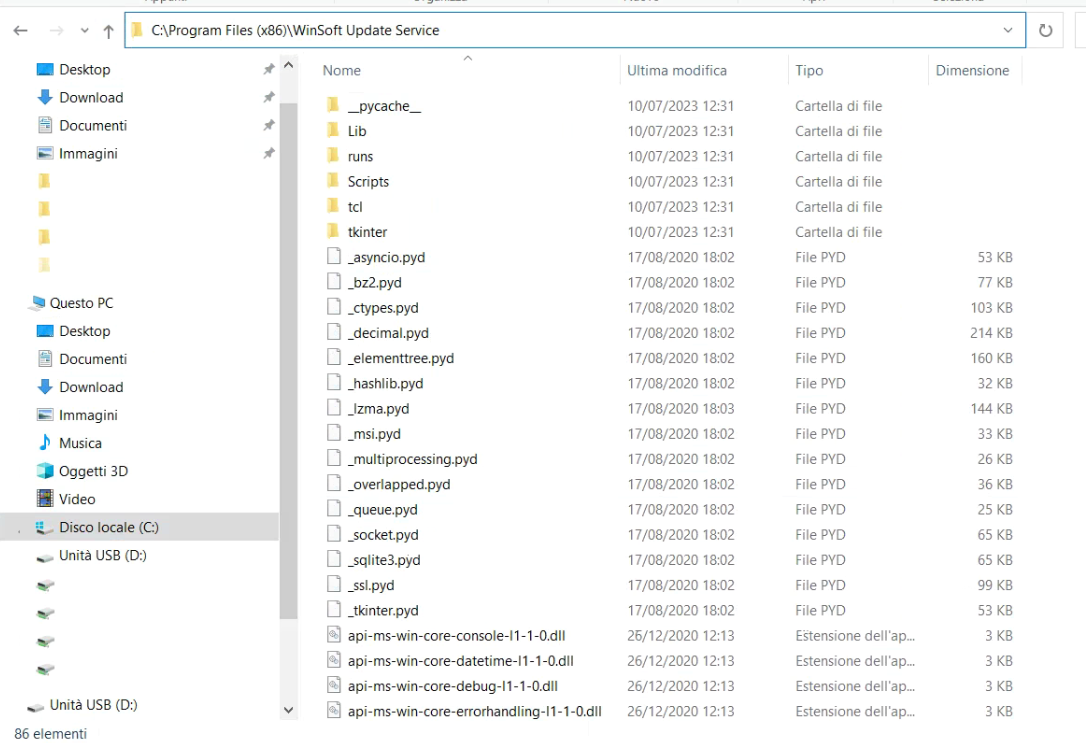
Task: Click the 214 KB size cell
Action: [x=991, y=333]
